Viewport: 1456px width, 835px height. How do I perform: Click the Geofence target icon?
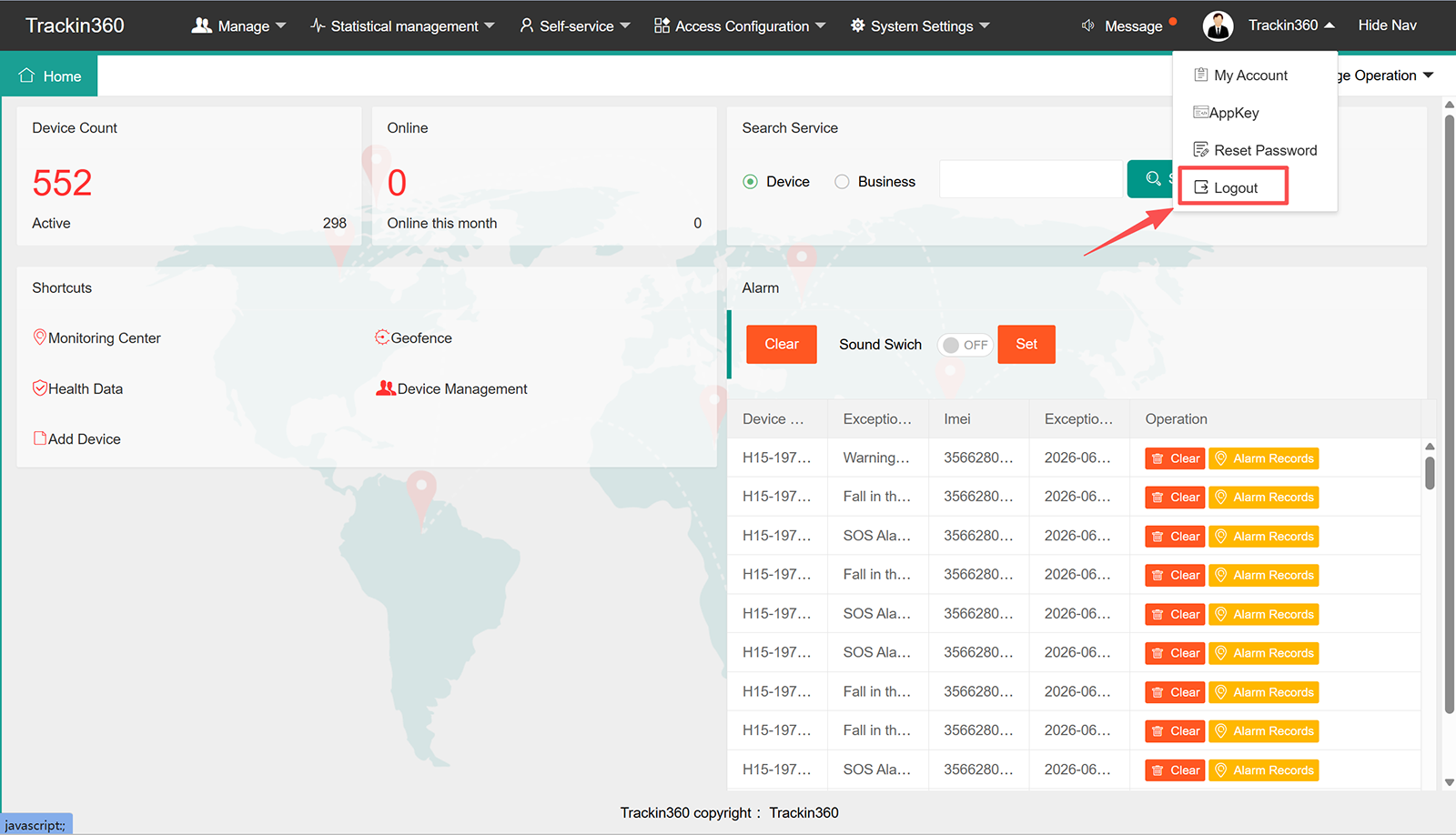point(382,337)
